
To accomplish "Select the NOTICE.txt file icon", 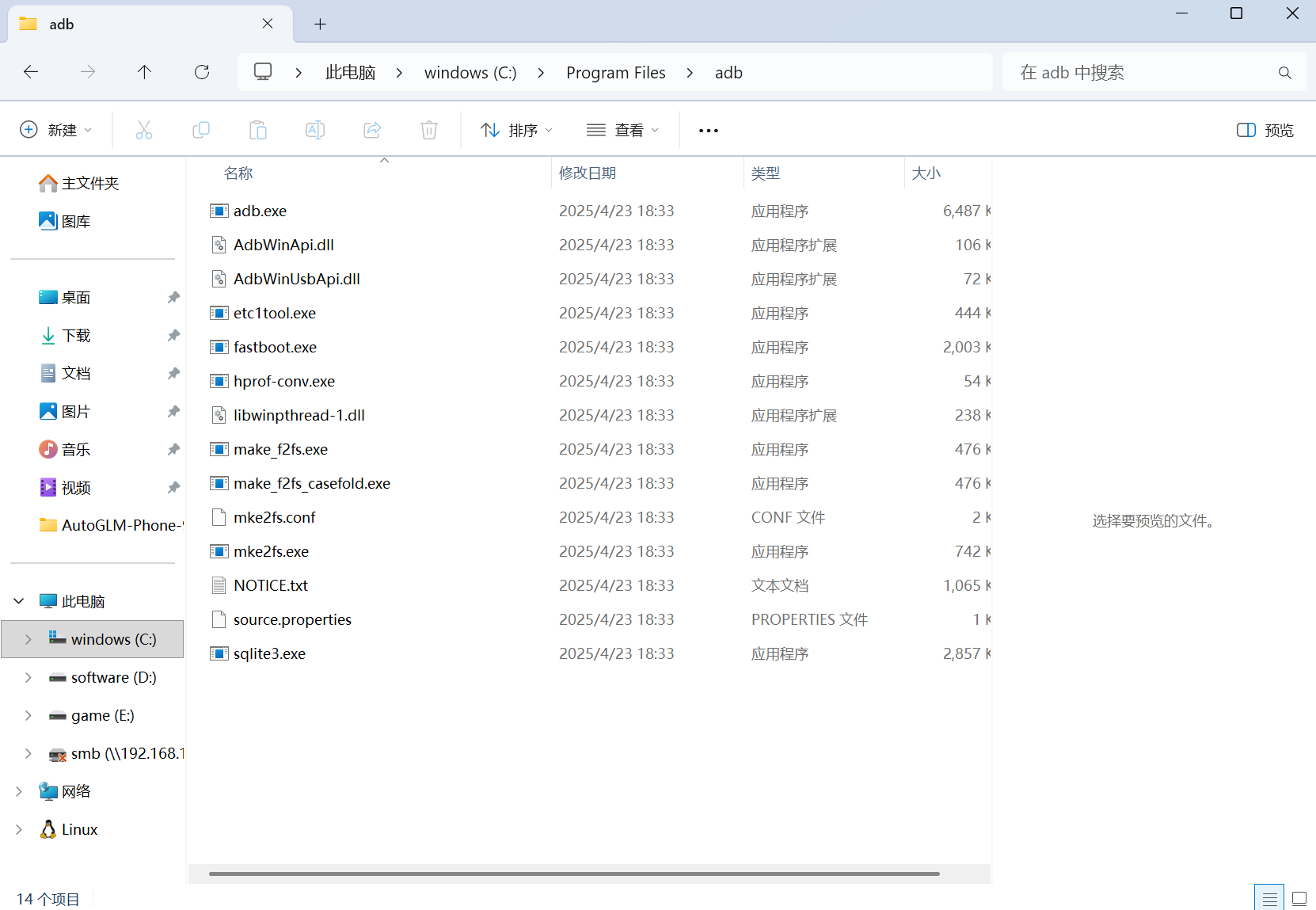I will (219, 585).
